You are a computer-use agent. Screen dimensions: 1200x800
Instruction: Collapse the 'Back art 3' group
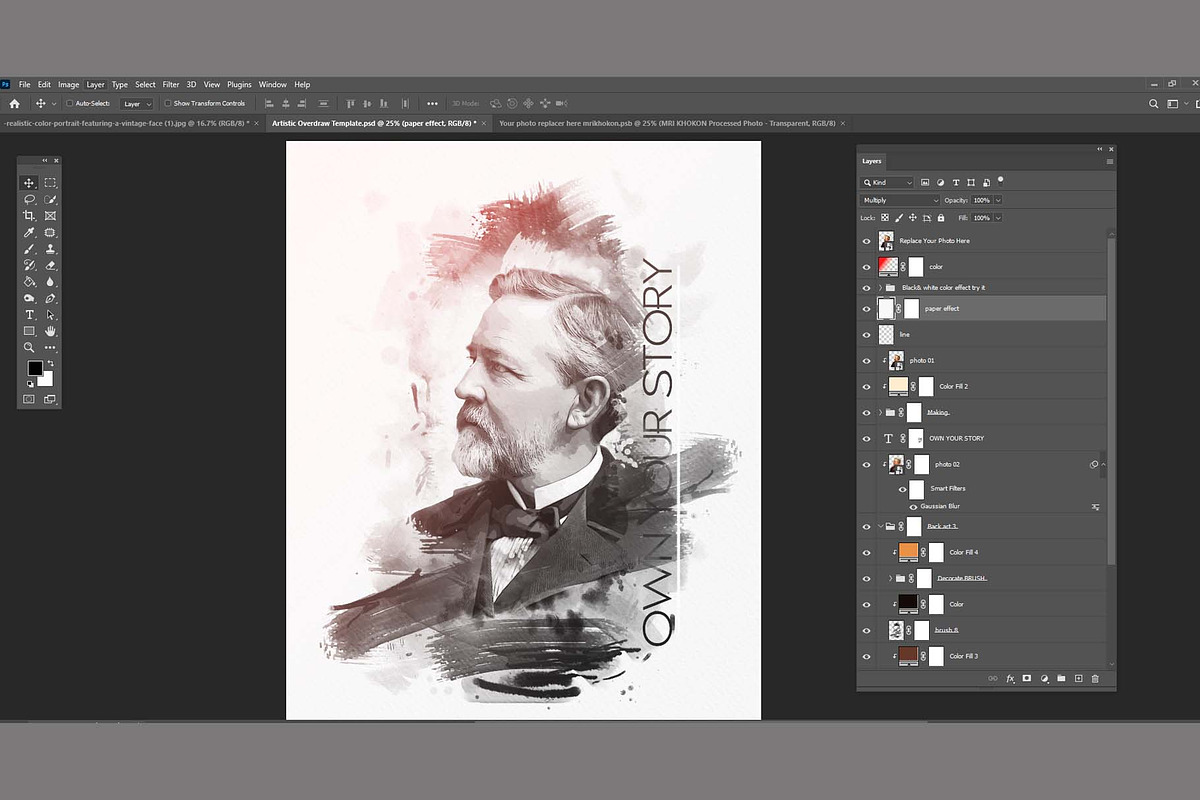(880, 526)
